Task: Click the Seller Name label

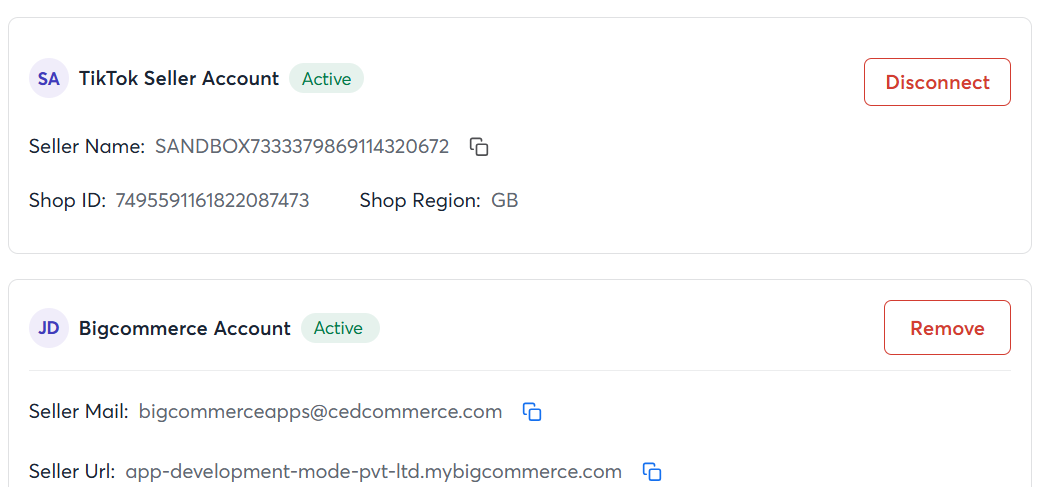Action: (87, 147)
